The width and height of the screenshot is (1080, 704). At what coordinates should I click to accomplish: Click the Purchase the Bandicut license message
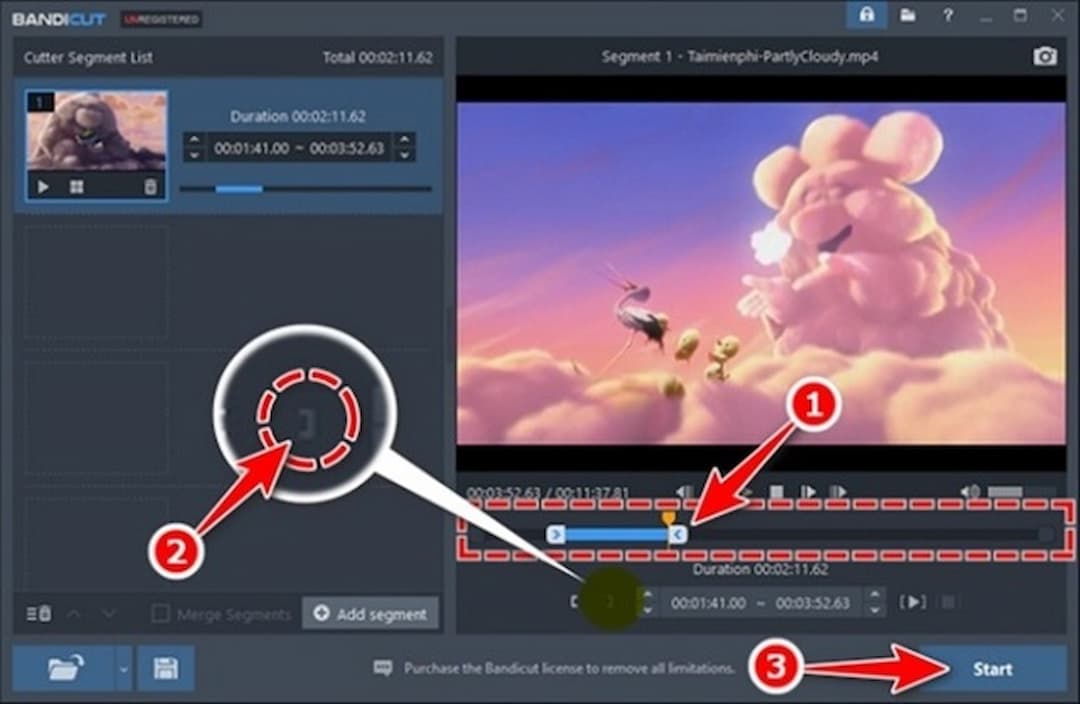[x=569, y=668]
